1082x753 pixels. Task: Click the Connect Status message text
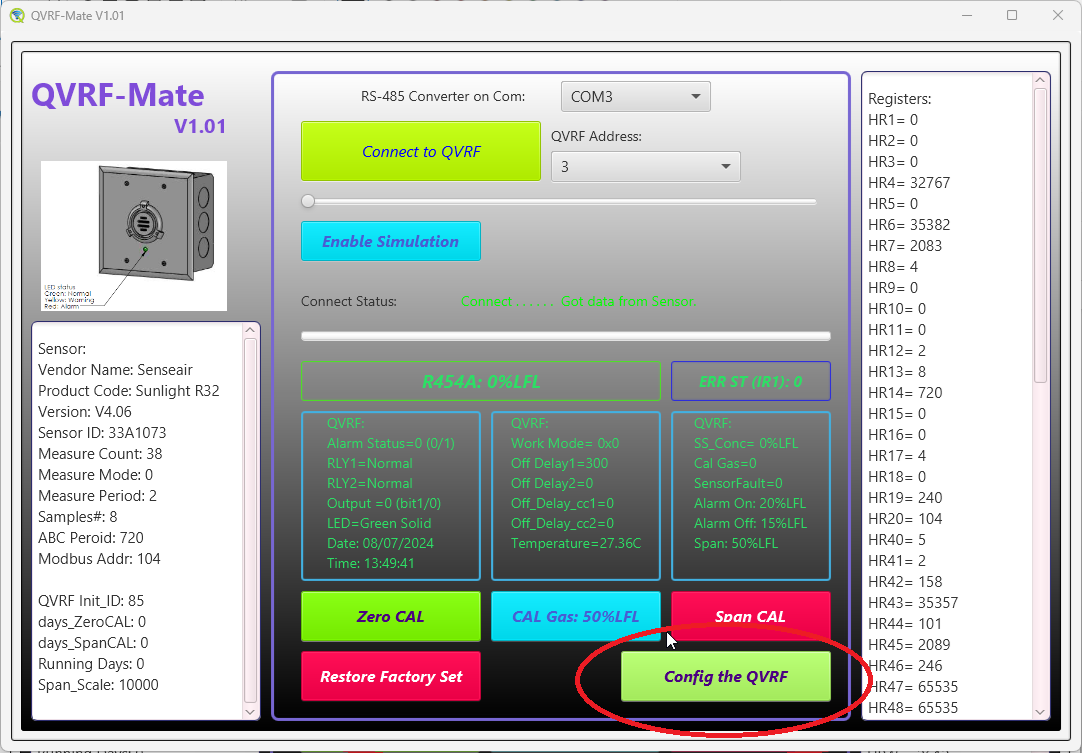point(578,302)
